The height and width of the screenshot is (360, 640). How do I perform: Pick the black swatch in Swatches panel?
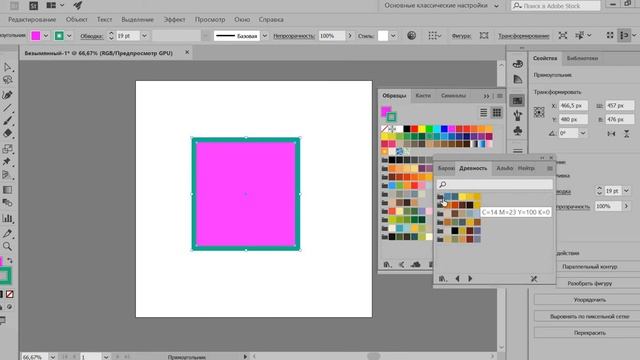(407, 129)
